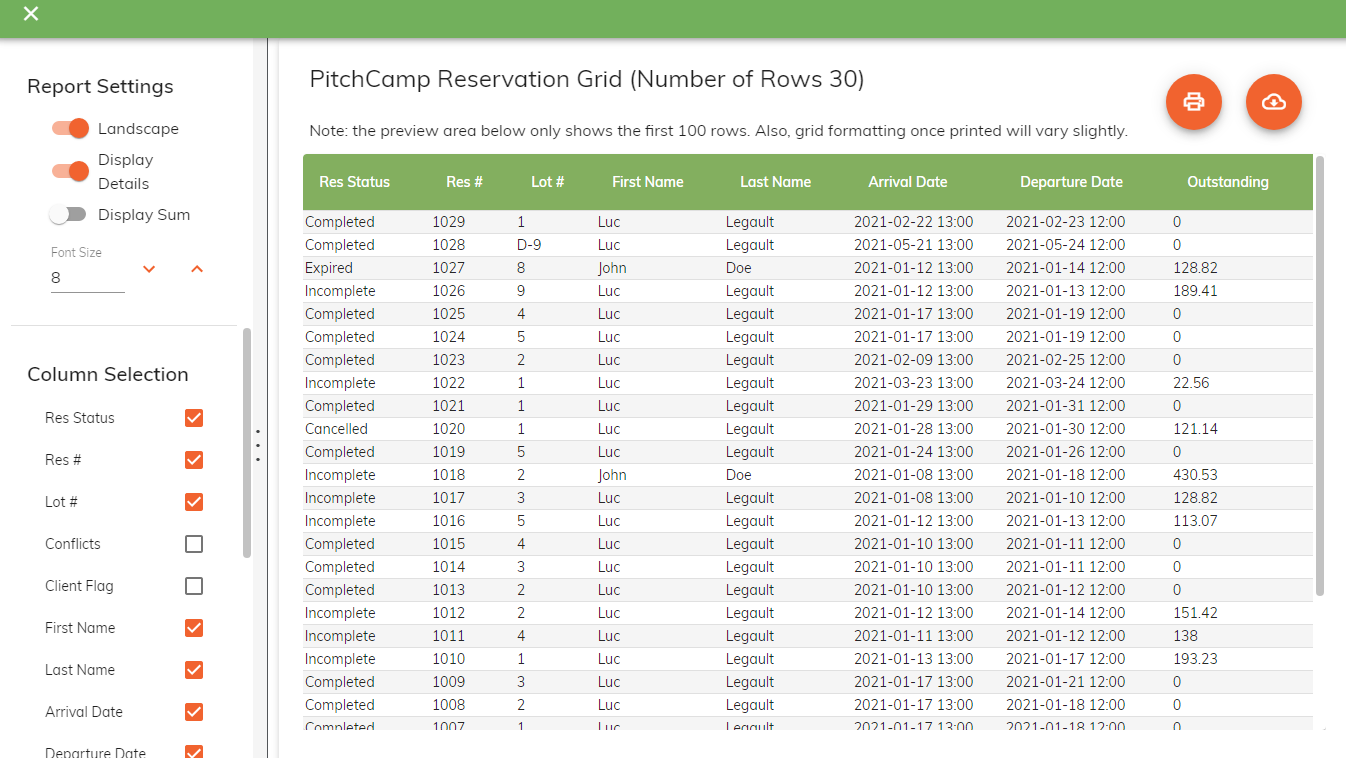Uncheck the Lot # column checkbox
1346x758 pixels.
pos(194,502)
